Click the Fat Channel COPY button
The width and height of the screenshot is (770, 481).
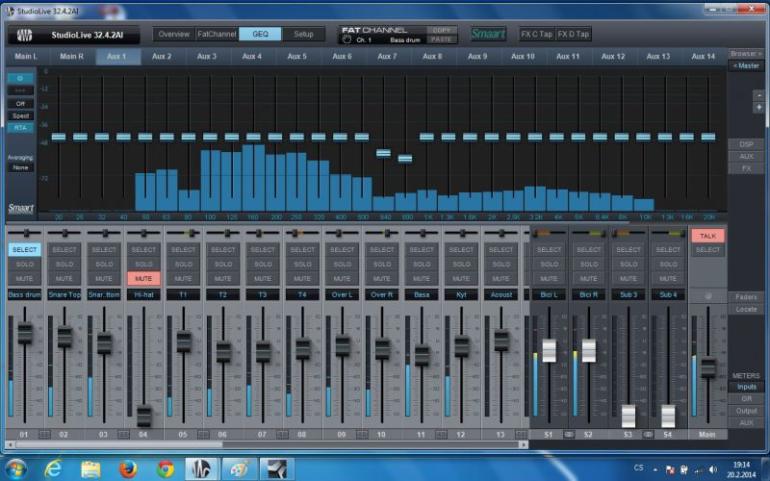[441, 30]
